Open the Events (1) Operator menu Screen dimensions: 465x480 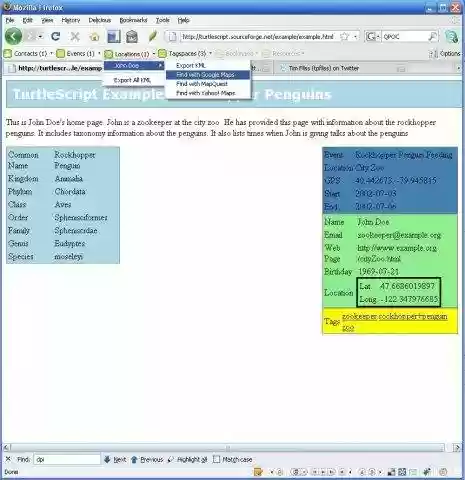coord(78,53)
